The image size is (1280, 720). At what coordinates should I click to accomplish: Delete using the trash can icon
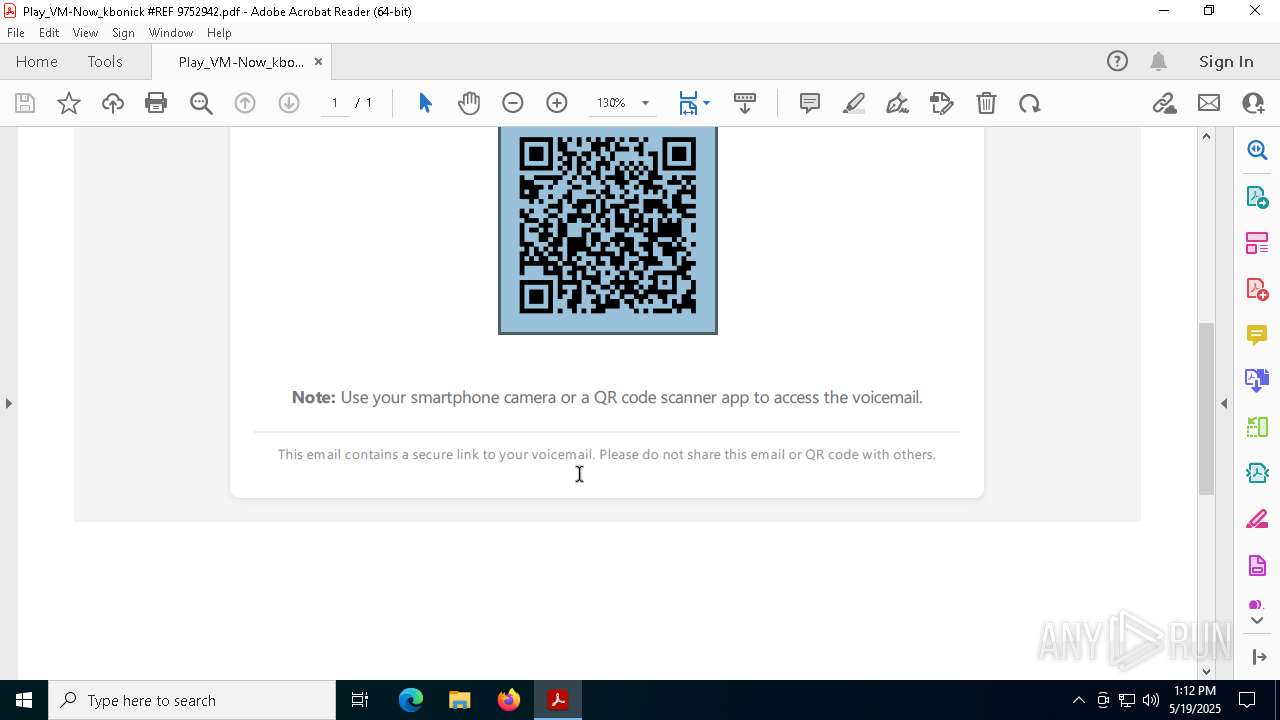click(x=986, y=103)
